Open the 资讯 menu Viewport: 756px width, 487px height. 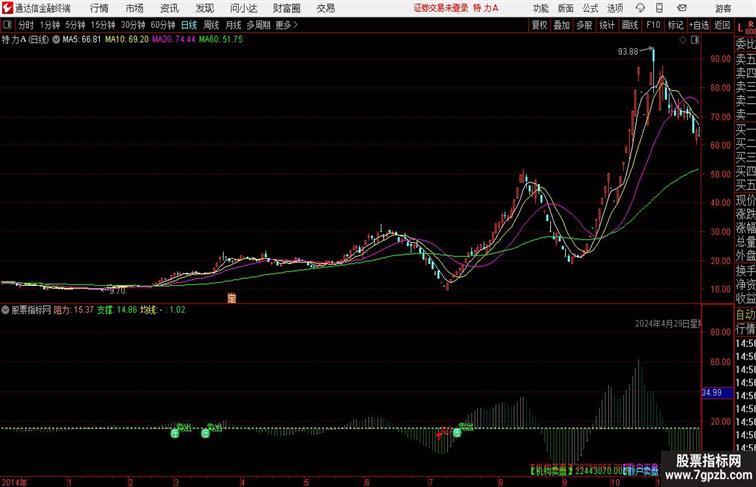click(169, 8)
